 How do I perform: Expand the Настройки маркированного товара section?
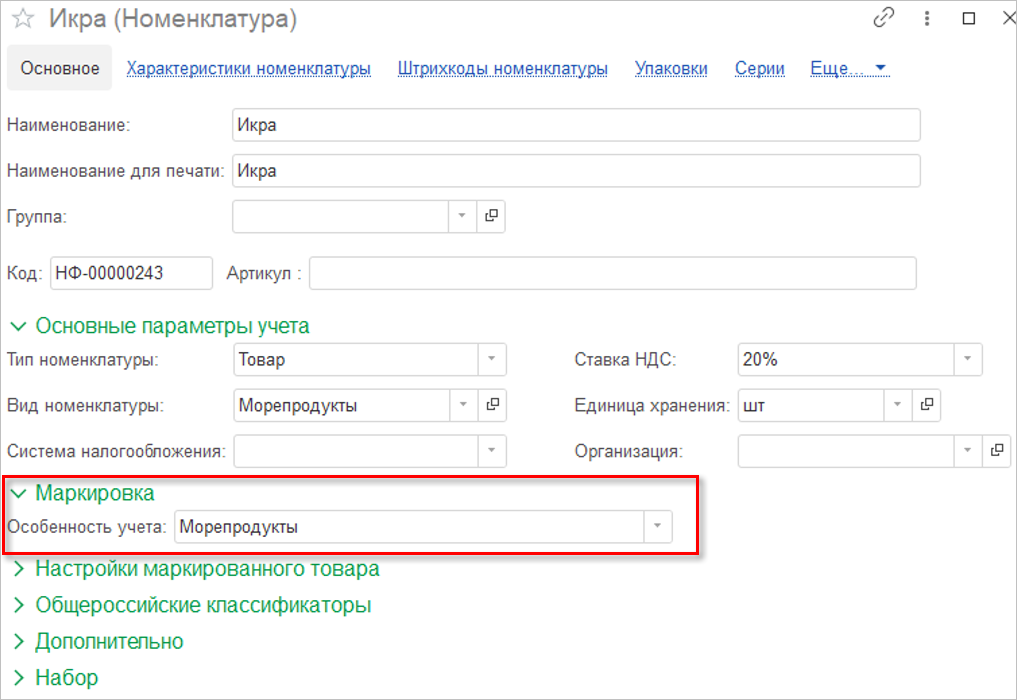click(207, 569)
